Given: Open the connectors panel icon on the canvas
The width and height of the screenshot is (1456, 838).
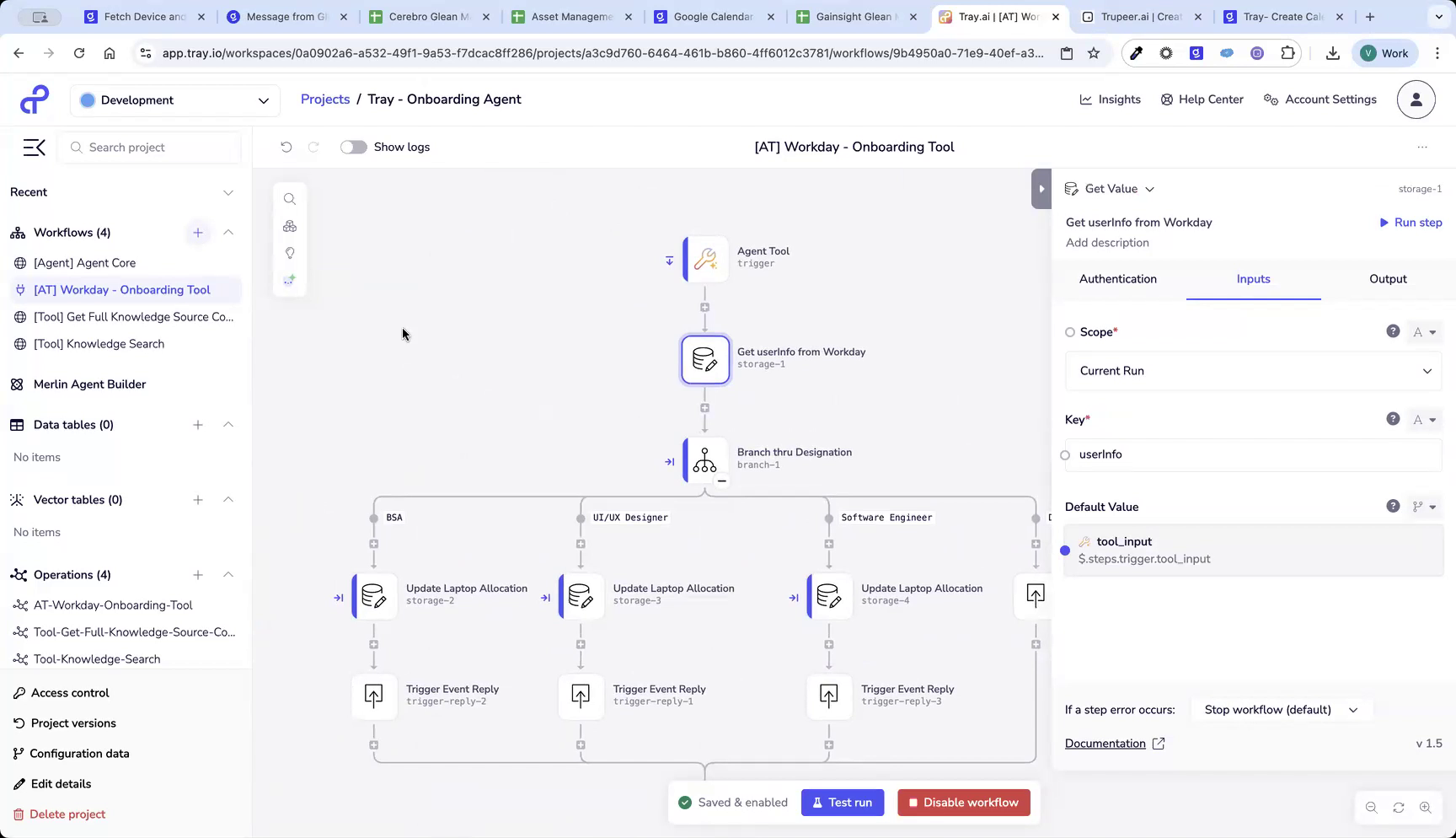Looking at the screenshot, I should (x=290, y=226).
